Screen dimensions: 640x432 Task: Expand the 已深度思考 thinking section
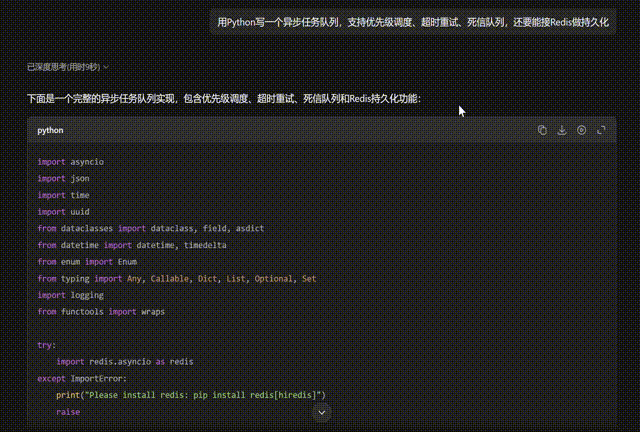[x=68, y=67]
